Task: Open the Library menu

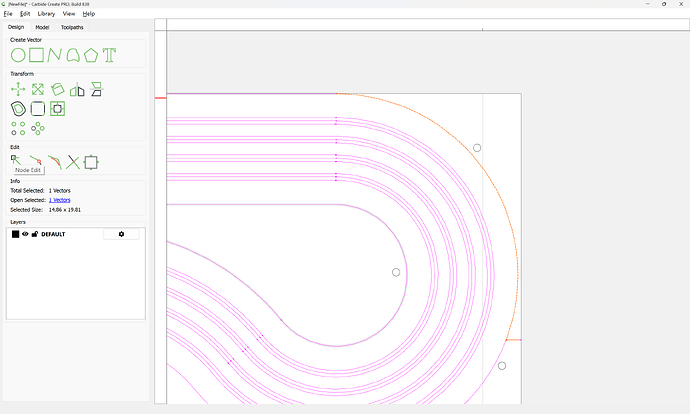Action: click(46, 14)
